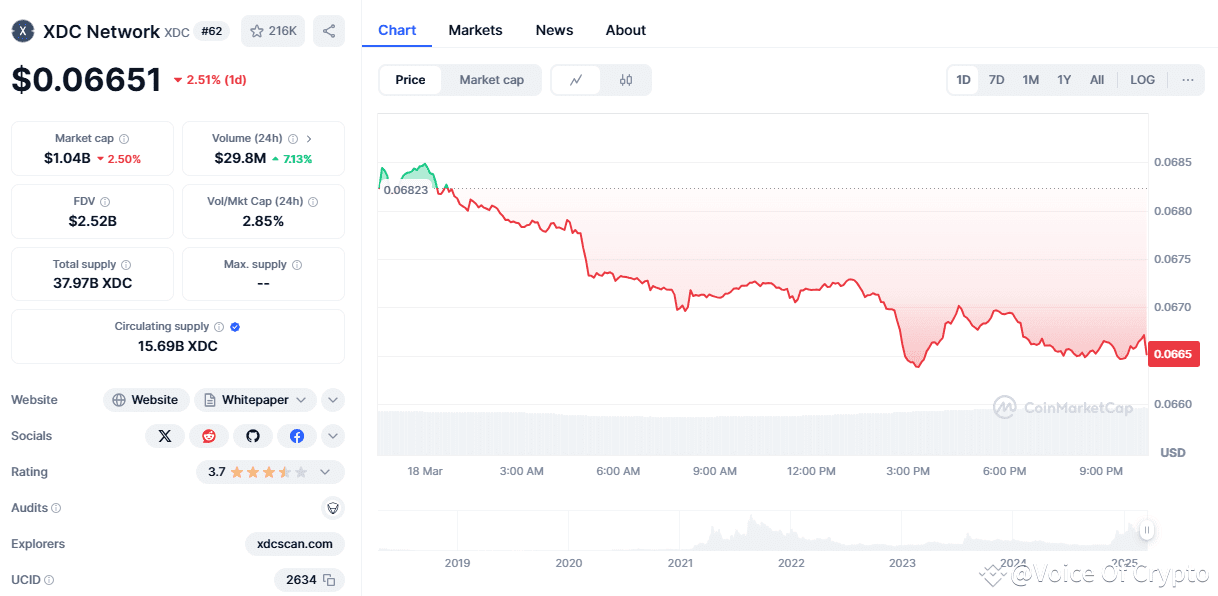The image size is (1218, 596).
Task: Switch to the Markets tab
Action: tap(475, 30)
